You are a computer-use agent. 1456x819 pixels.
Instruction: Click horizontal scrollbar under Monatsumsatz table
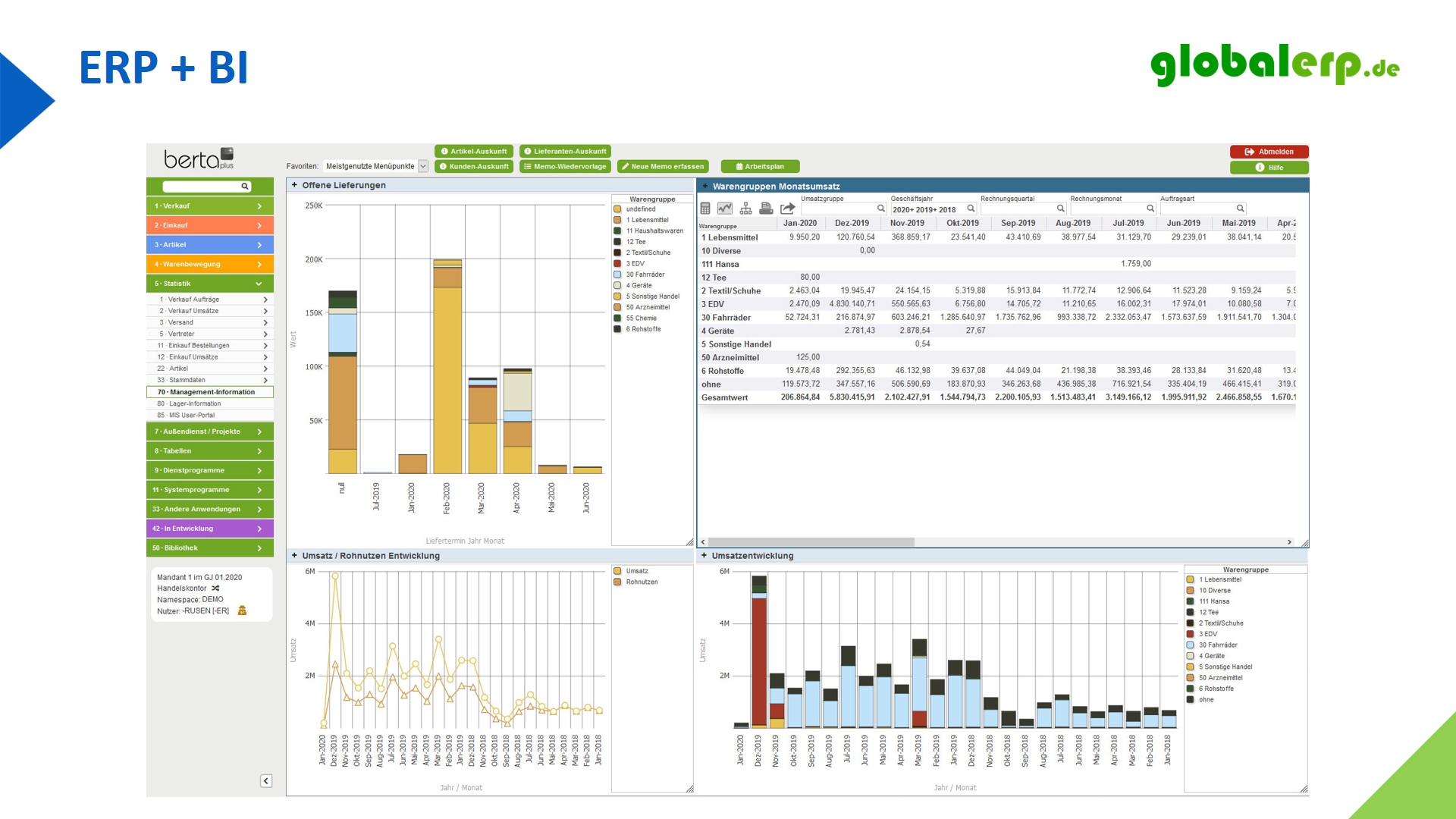coord(810,542)
